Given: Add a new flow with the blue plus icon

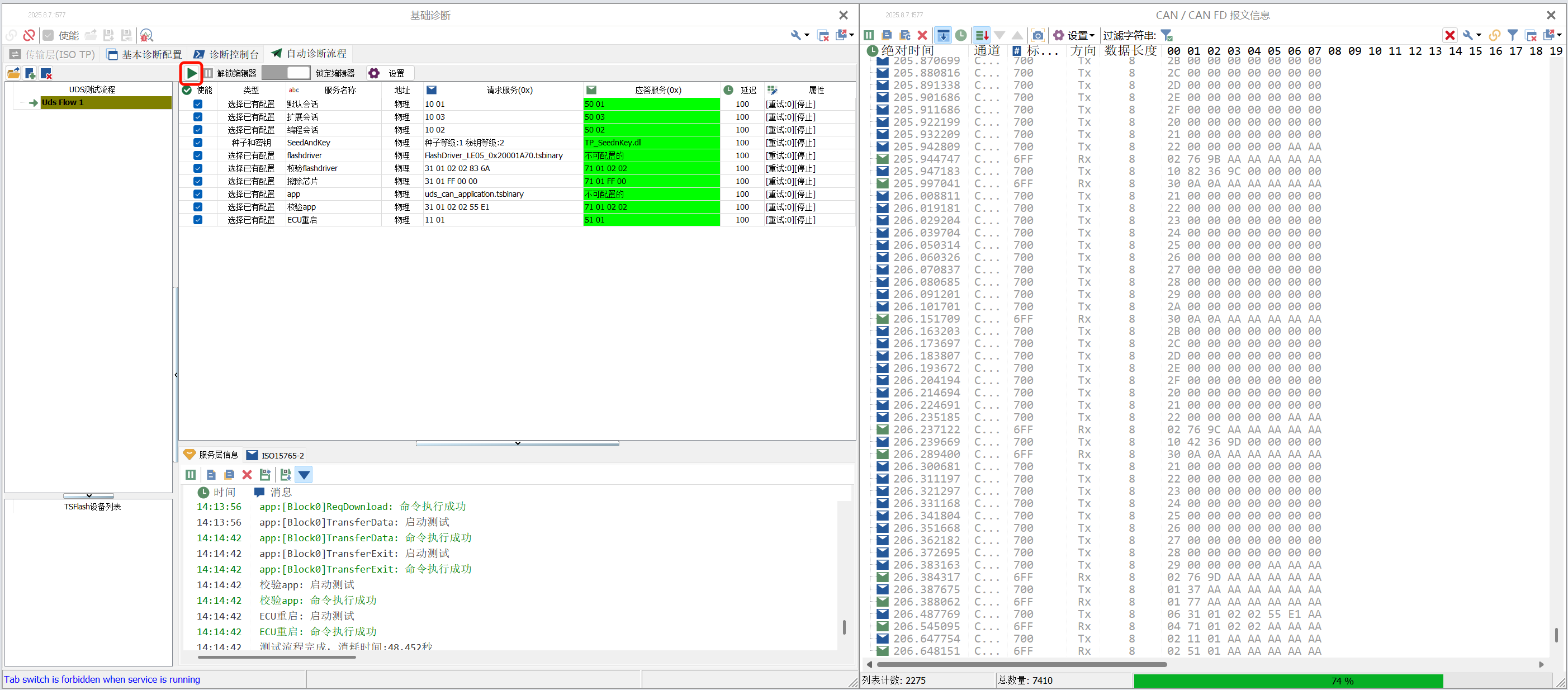Looking at the screenshot, I should point(29,73).
